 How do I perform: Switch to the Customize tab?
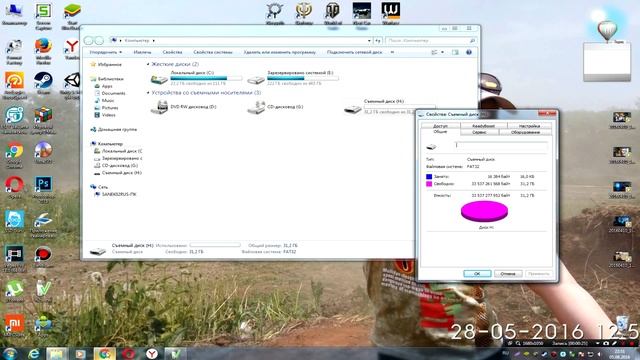[x=530, y=126]
